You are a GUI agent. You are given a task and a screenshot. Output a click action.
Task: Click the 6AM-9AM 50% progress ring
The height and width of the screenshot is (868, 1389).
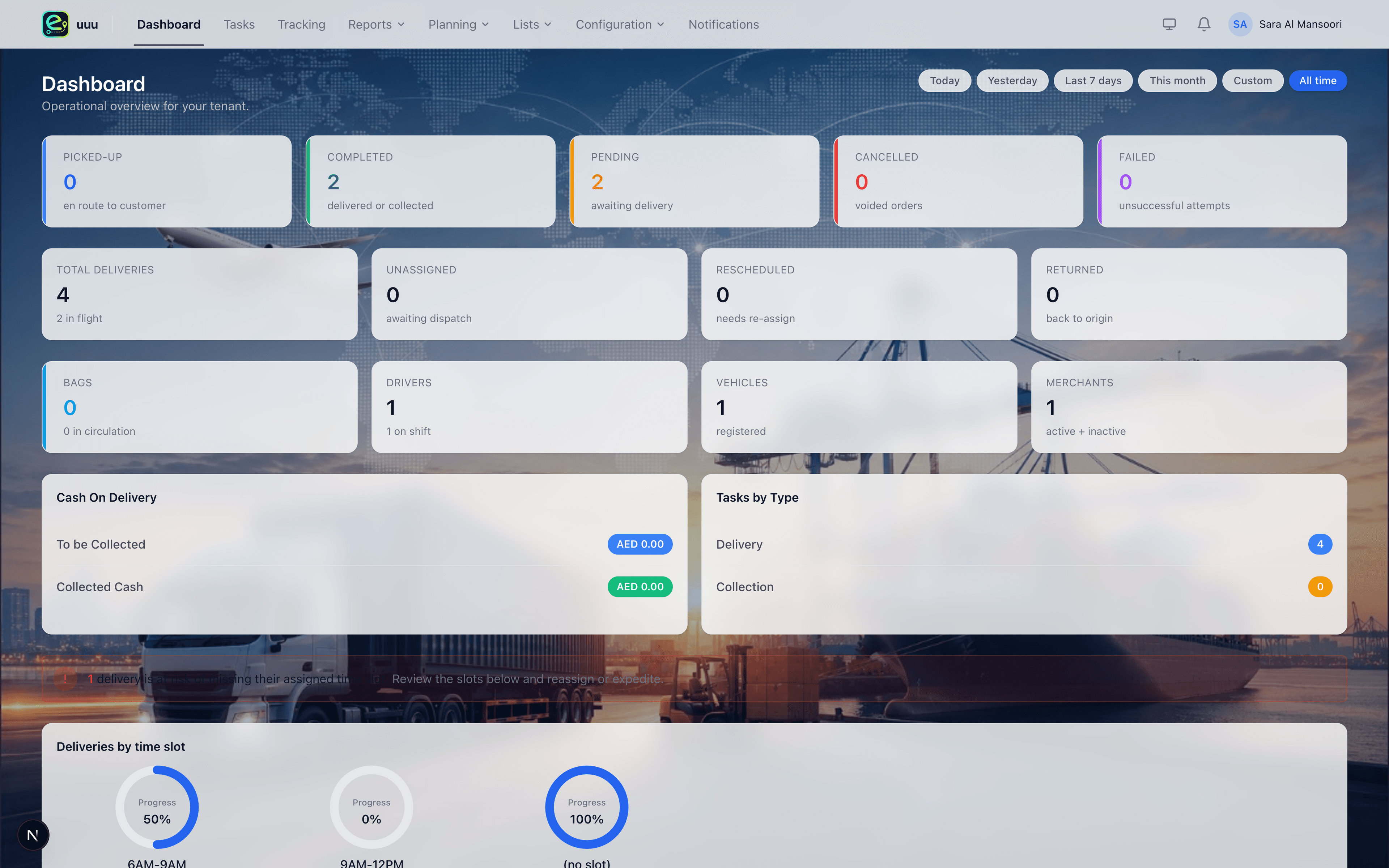pyautogui.click(x=157, y=807)
